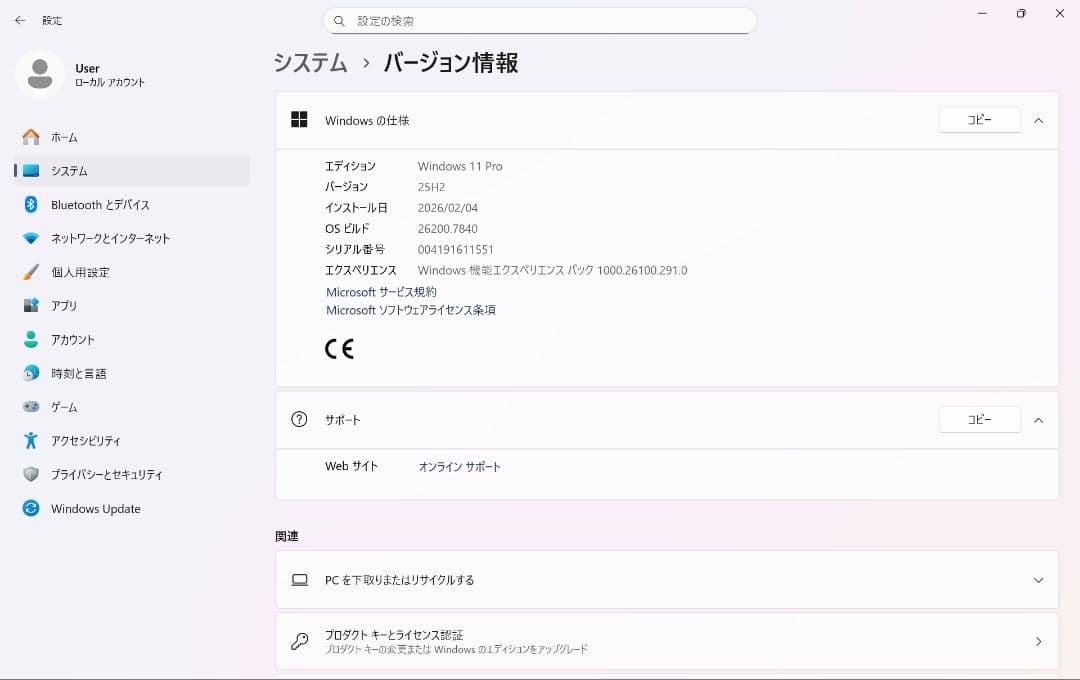Click the personalization paintbrush icon
The image size is (1080, 680).
(31, 272)
